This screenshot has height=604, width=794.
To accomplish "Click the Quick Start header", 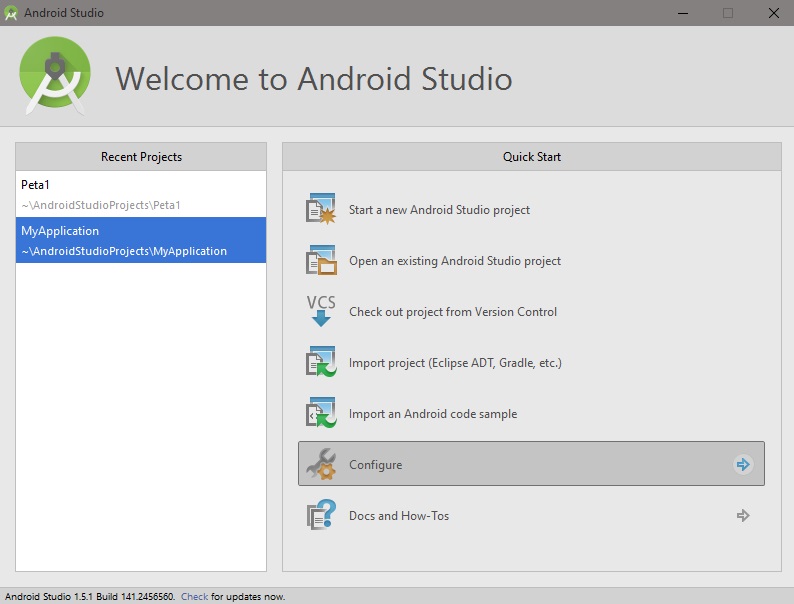I will (x=532, y=156).
